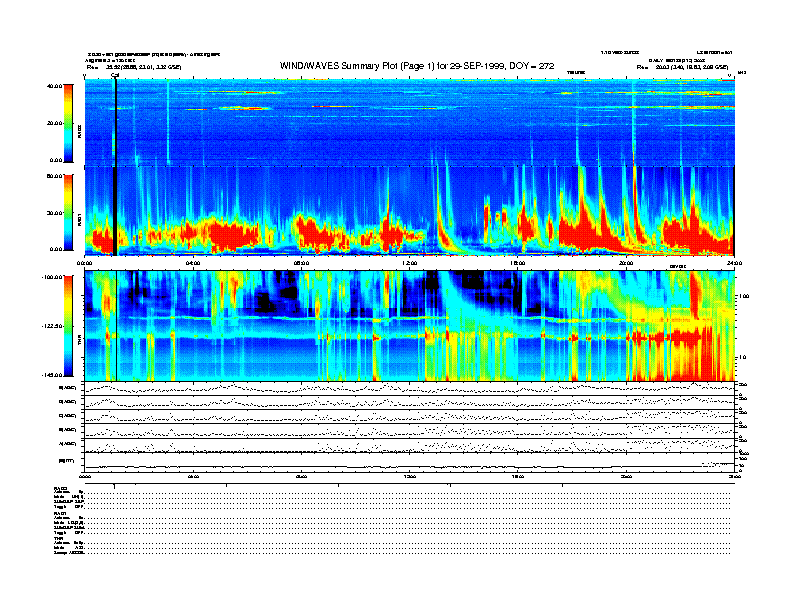The image size is (792, 612).
Task: Click top-left Re position header line
Action: click(x=134, y=67)
